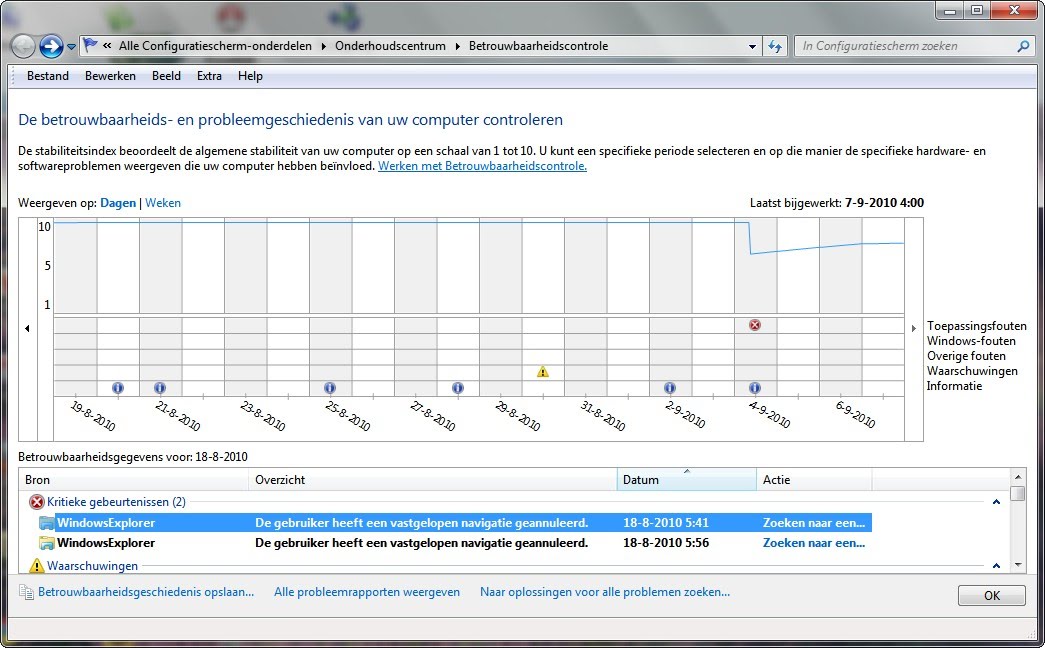The width and height of the screenshot is (1045, 648).
Task: Select the yellow warning icon on 30-8-2010
Action: [x=542, y=371]
